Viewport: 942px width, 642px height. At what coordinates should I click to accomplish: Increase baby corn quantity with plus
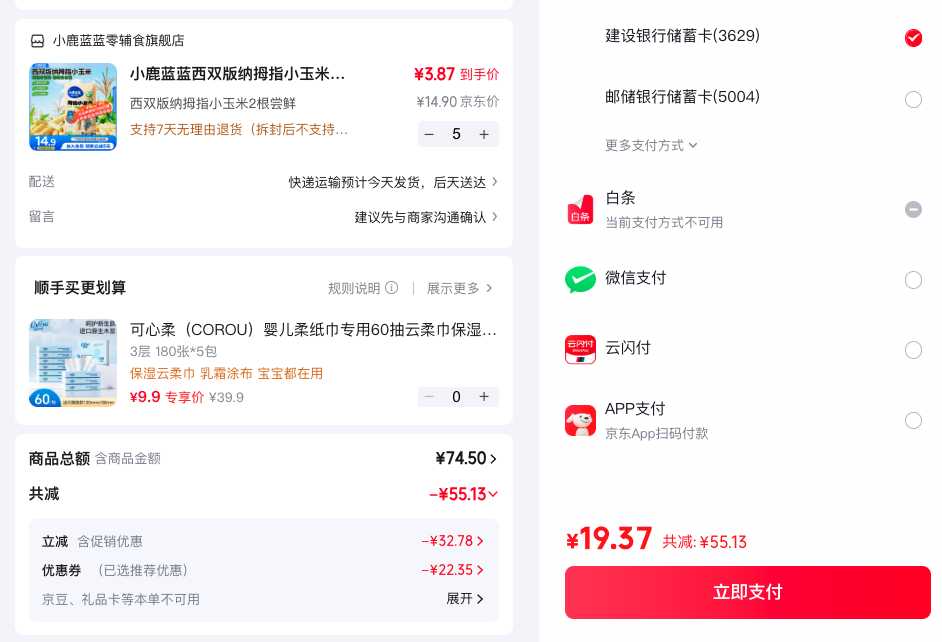click(x=484, y=135)
